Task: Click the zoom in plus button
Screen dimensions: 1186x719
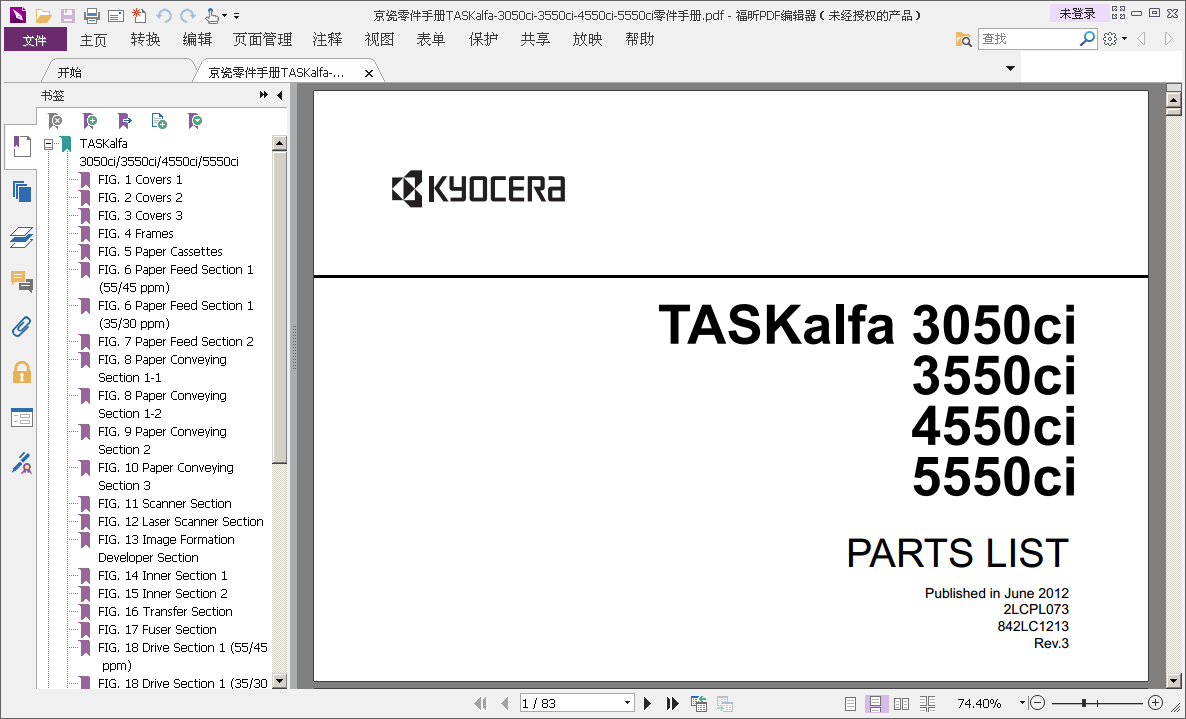Action: coord(1156,703)
